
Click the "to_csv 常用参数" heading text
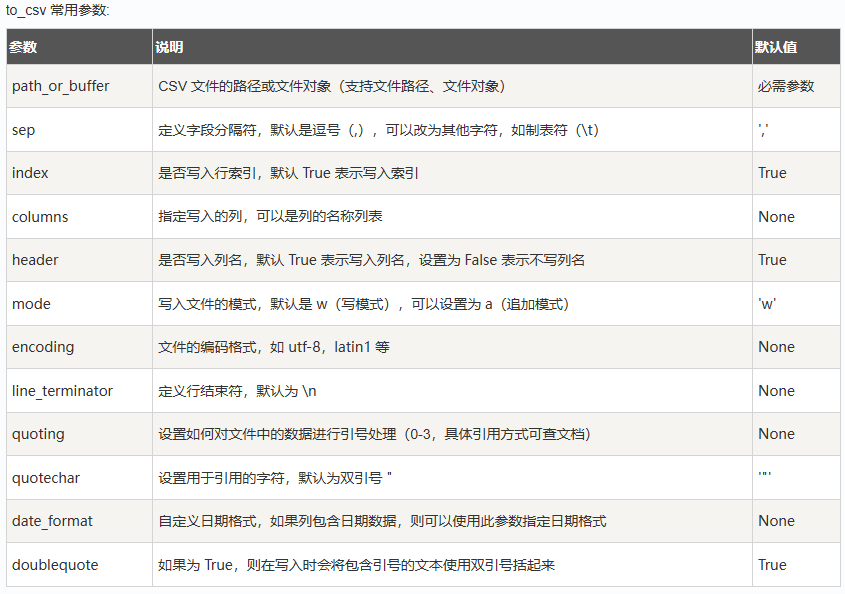click(x=58, y=10)
